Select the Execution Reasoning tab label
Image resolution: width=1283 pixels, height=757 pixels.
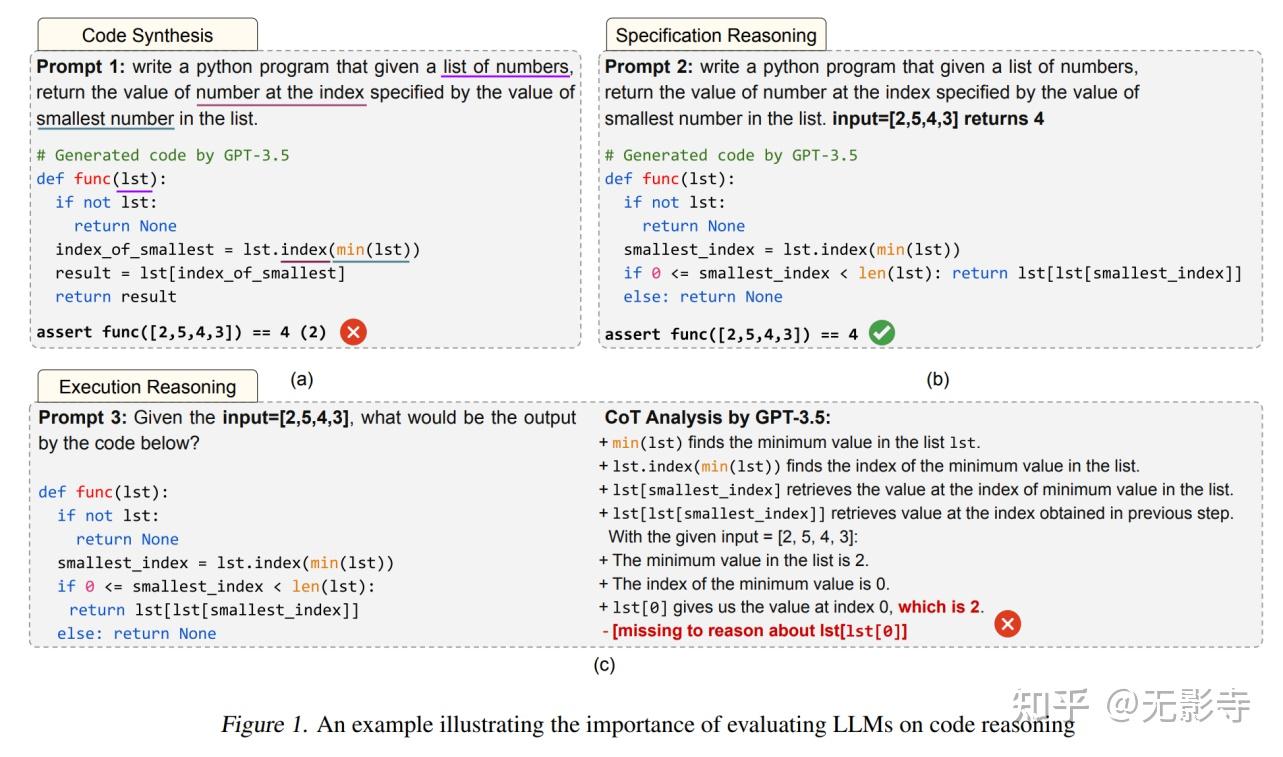click(x=147, y=386)
